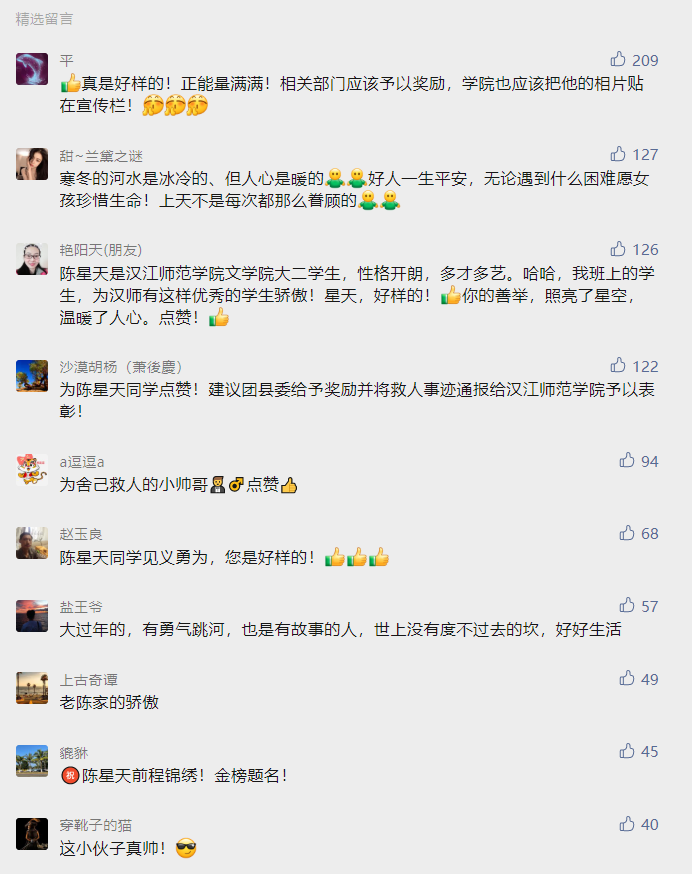
Task: Like 穿靴子的猫's comment
Action: coord(627,824)
